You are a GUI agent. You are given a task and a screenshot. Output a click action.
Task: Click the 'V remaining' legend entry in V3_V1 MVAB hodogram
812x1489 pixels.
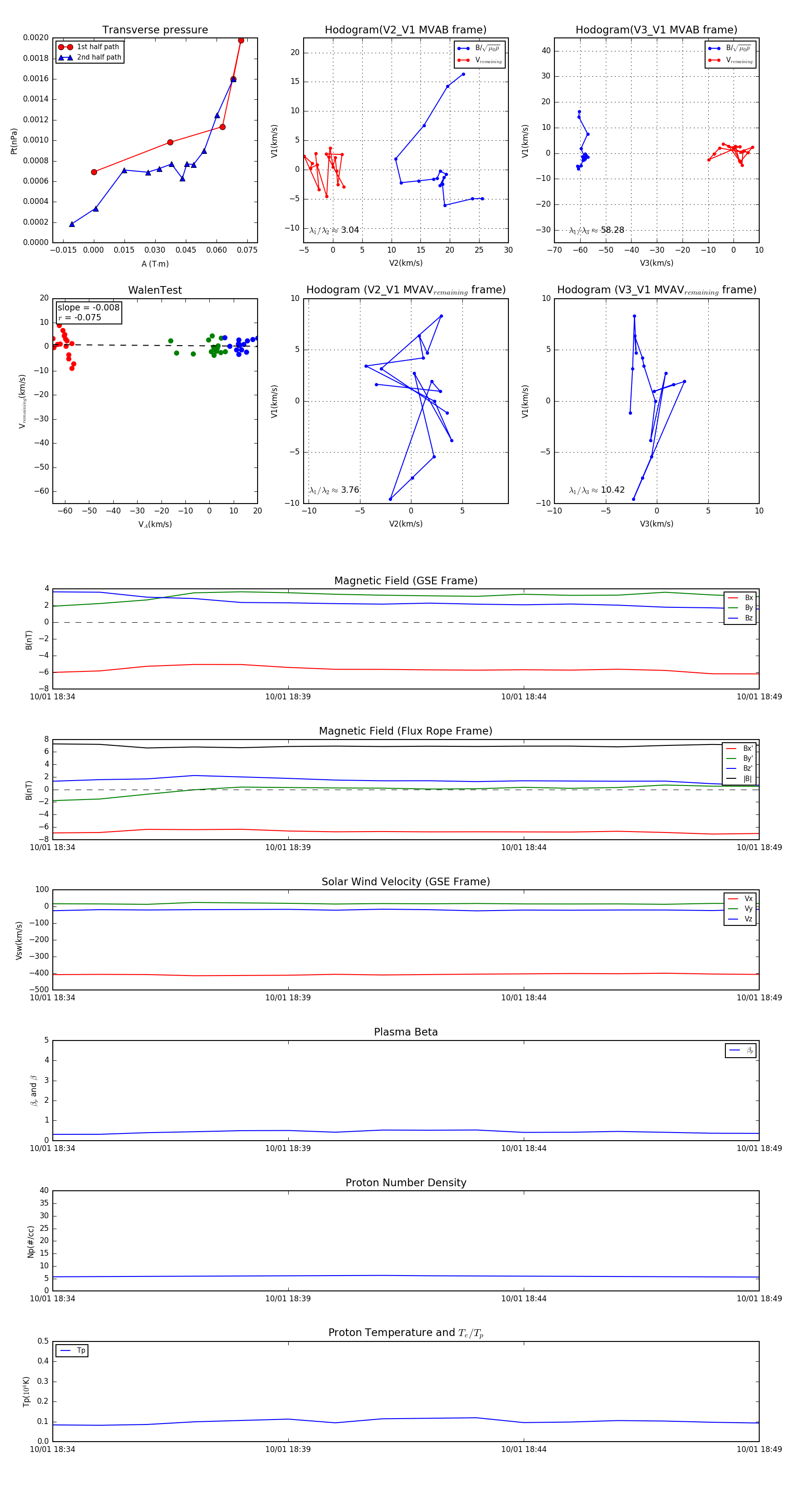point(730,60)
